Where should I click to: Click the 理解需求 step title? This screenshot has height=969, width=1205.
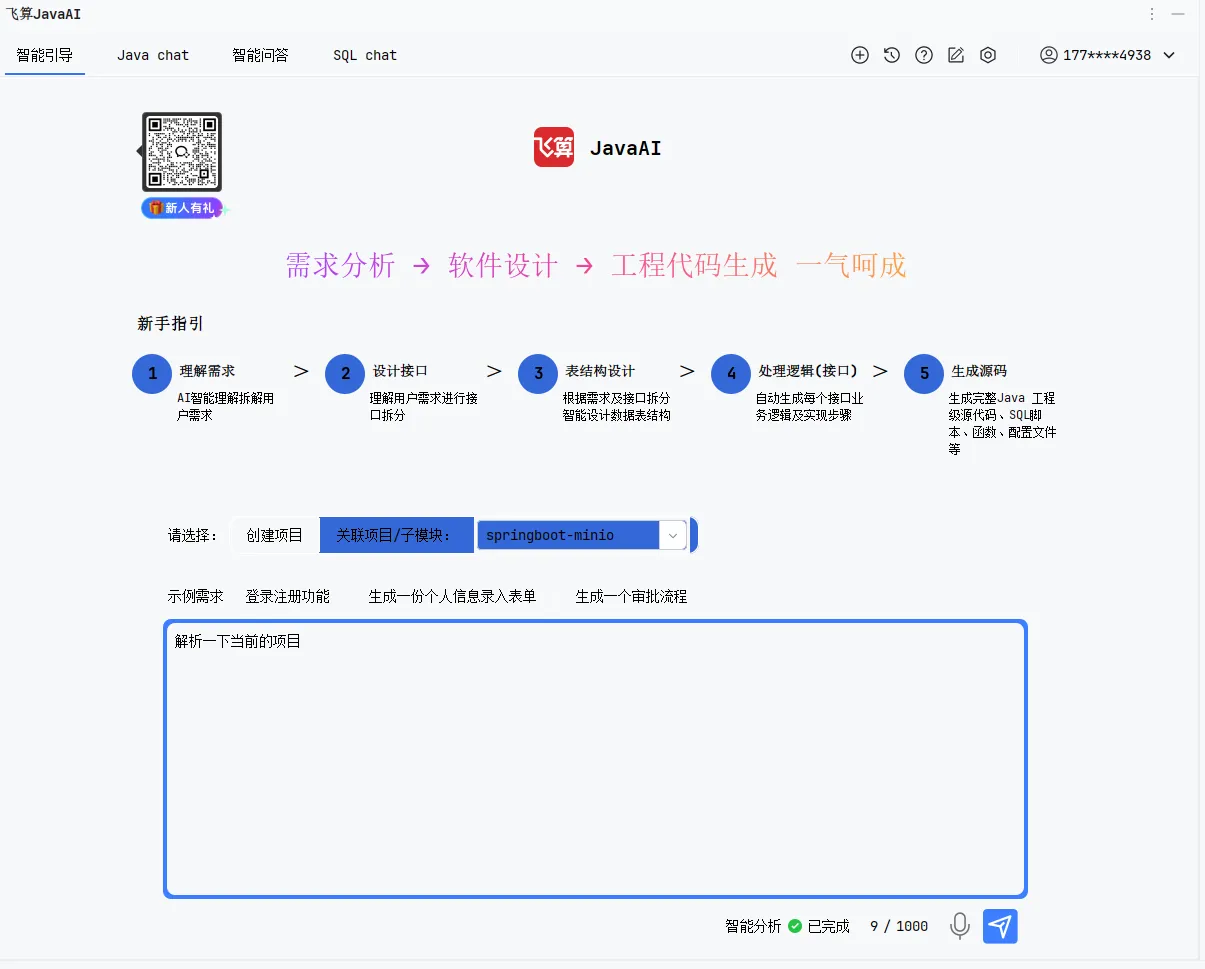point(208,371)
